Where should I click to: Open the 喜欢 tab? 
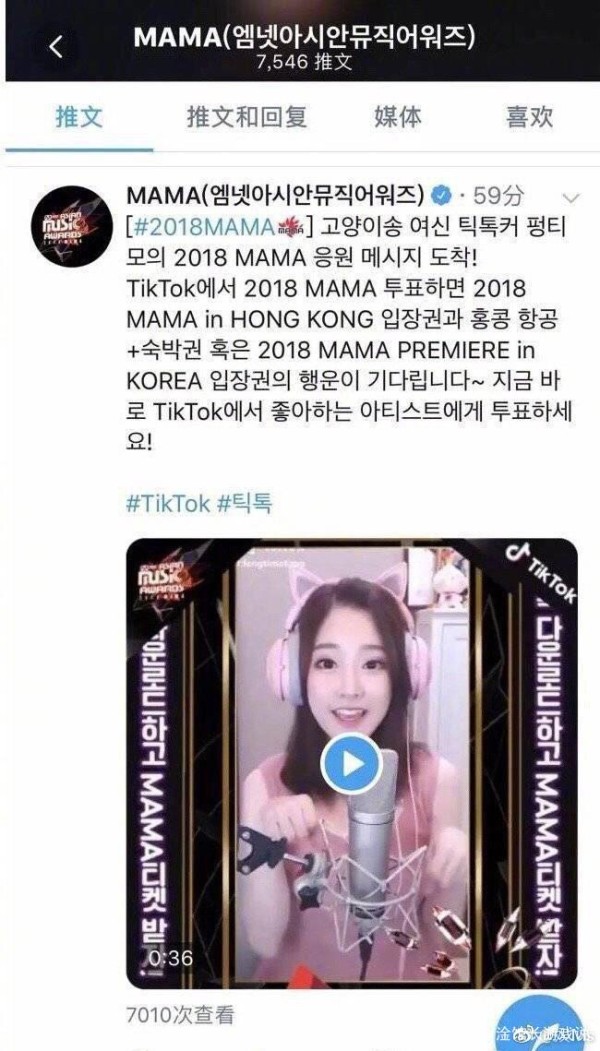529,117
